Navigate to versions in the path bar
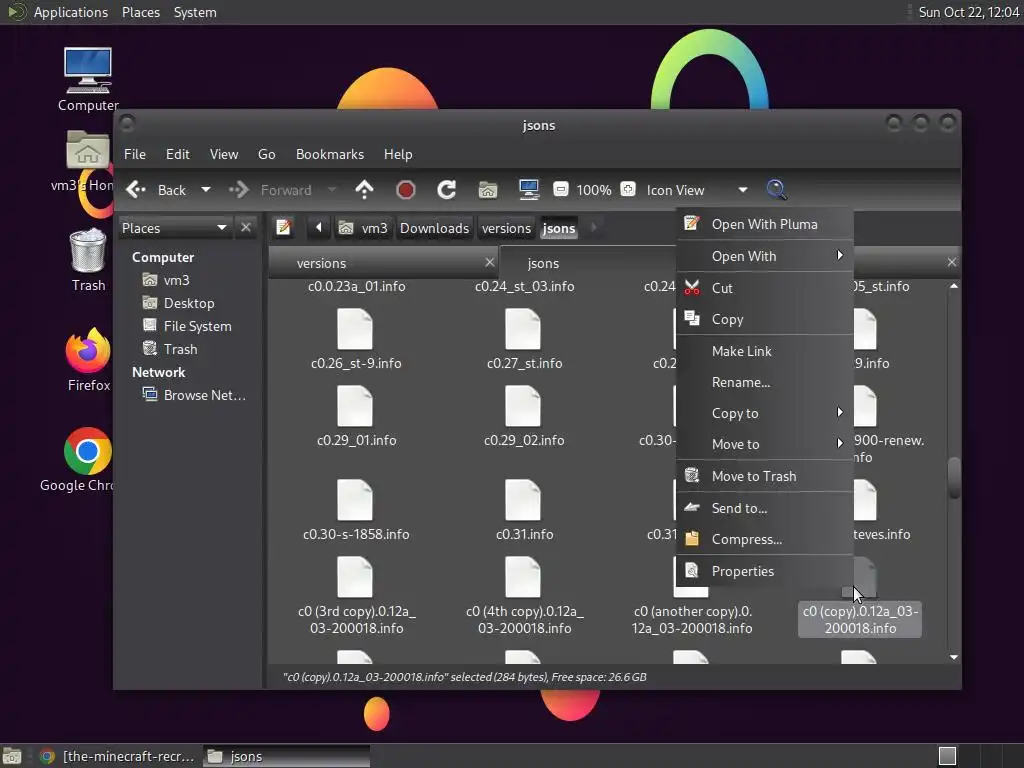The image size is (1024, 768). [x=506, y=228]
